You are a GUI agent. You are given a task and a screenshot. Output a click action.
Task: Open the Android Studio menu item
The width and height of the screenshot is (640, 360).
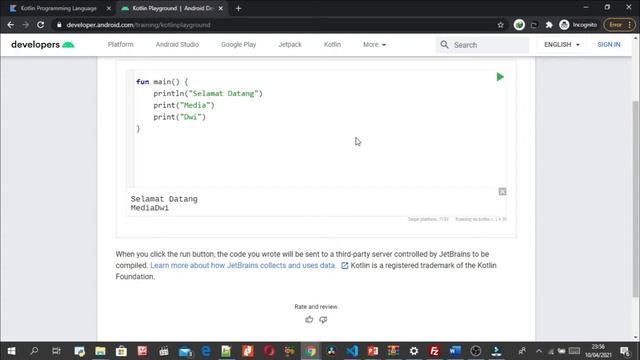[x=177, y=44]
